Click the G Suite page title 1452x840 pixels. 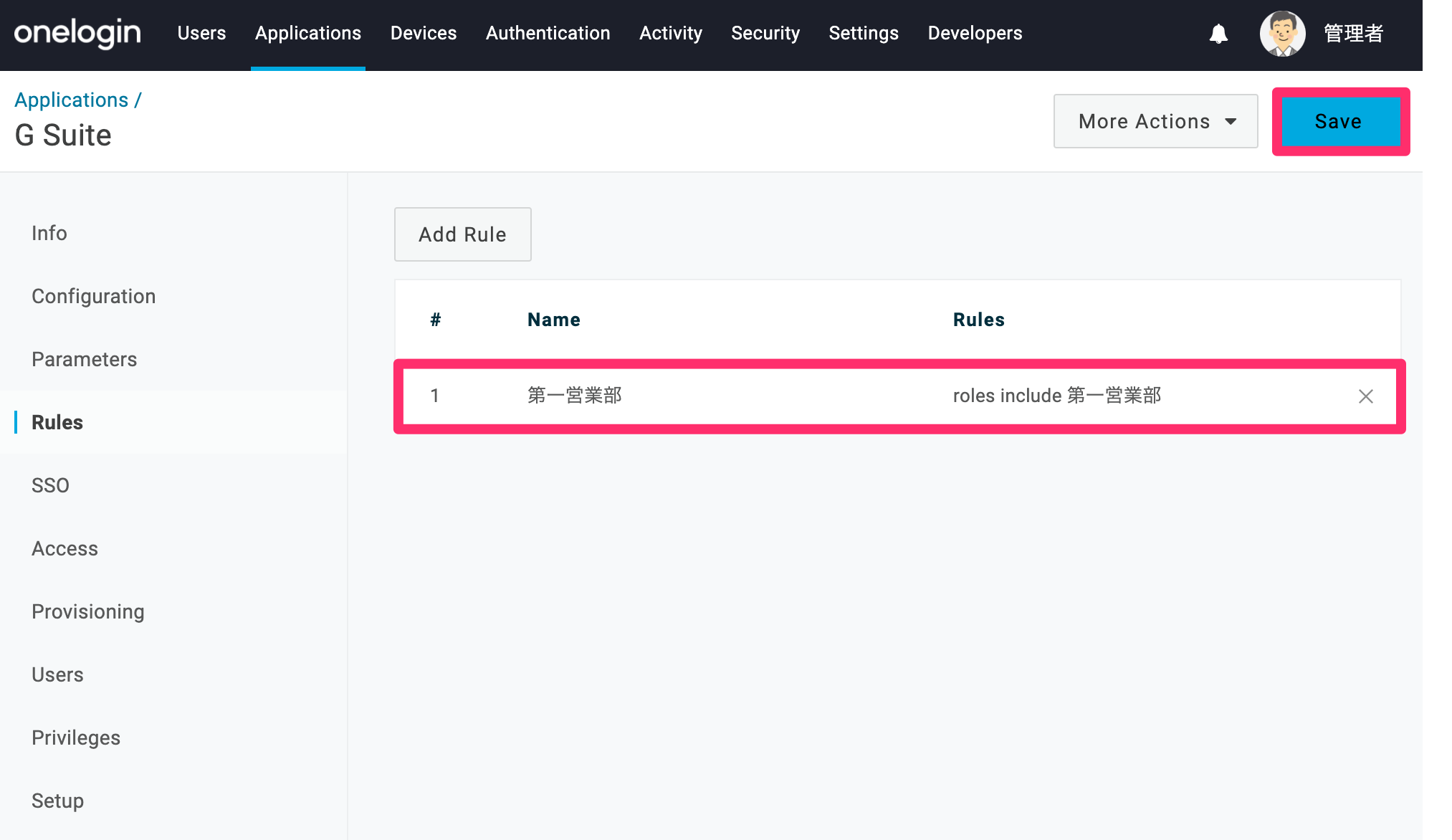click(x=63, y=135)
